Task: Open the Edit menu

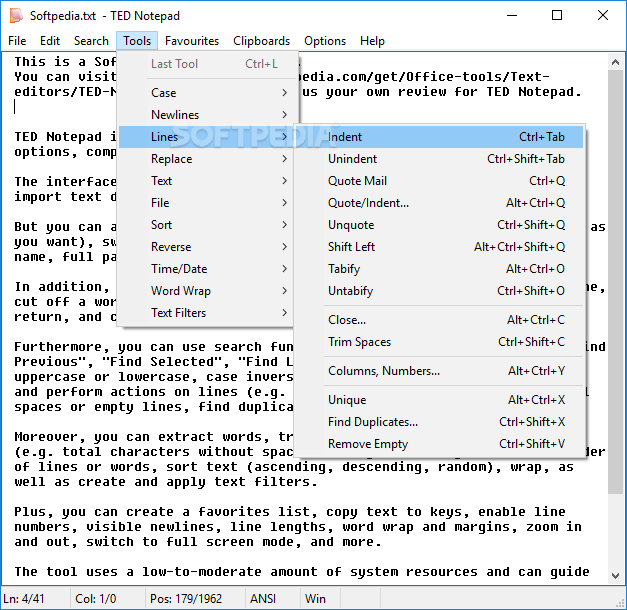Action: (50, 41)
